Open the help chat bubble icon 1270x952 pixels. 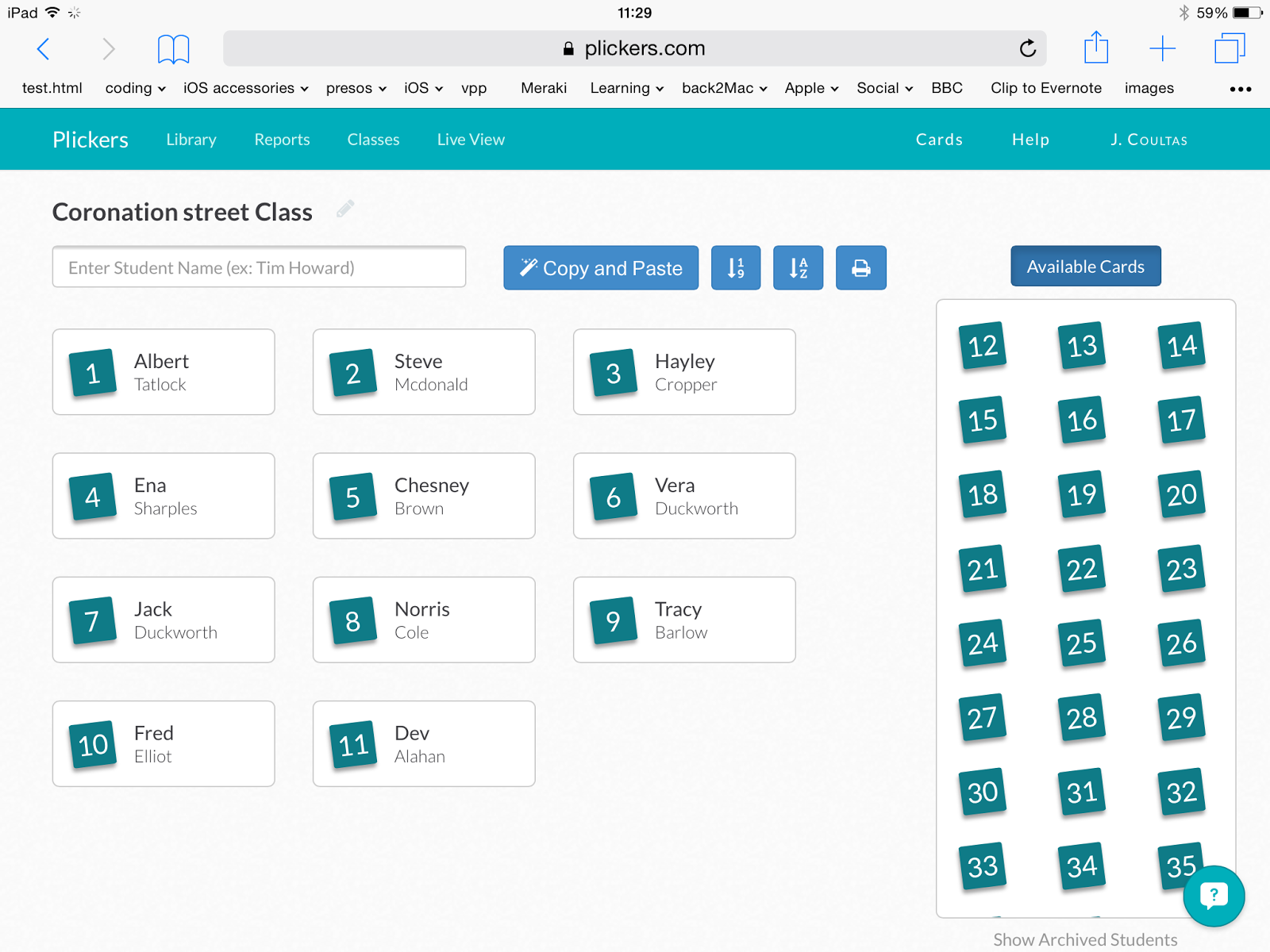click(1213, 896)
